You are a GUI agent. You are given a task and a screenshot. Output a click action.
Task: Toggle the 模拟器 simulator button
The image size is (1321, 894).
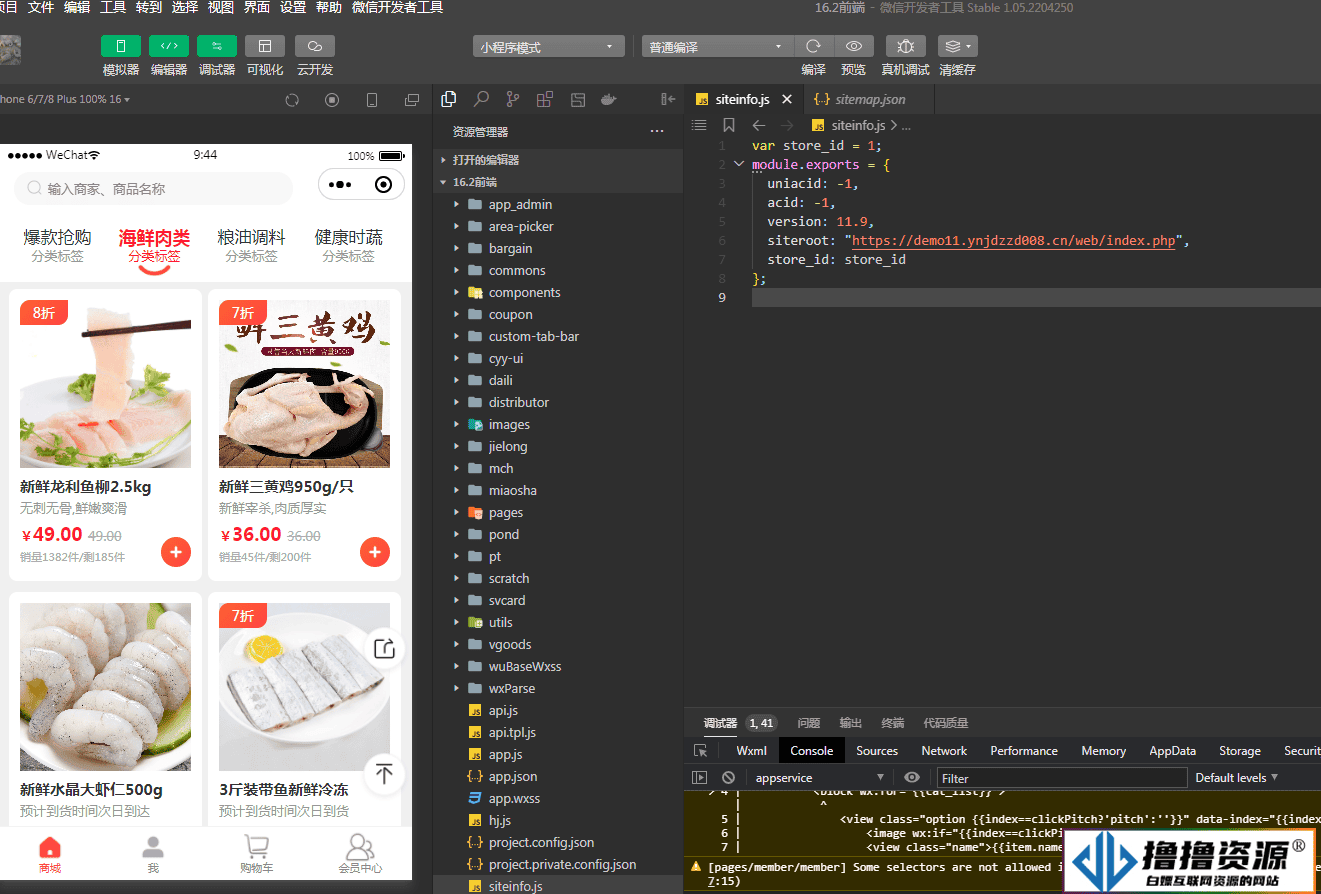120,46
